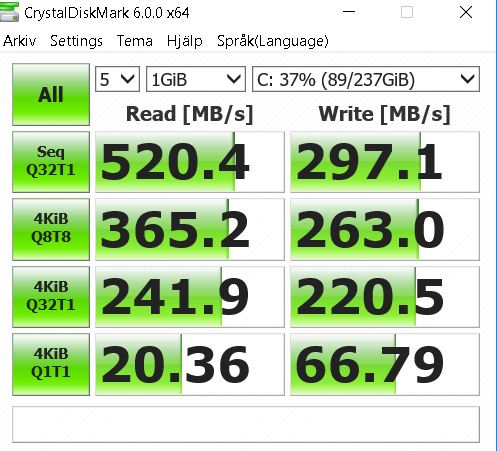Open the drive selection dropdown for C:
Screen dimensions: 497x451
point(366,79)
